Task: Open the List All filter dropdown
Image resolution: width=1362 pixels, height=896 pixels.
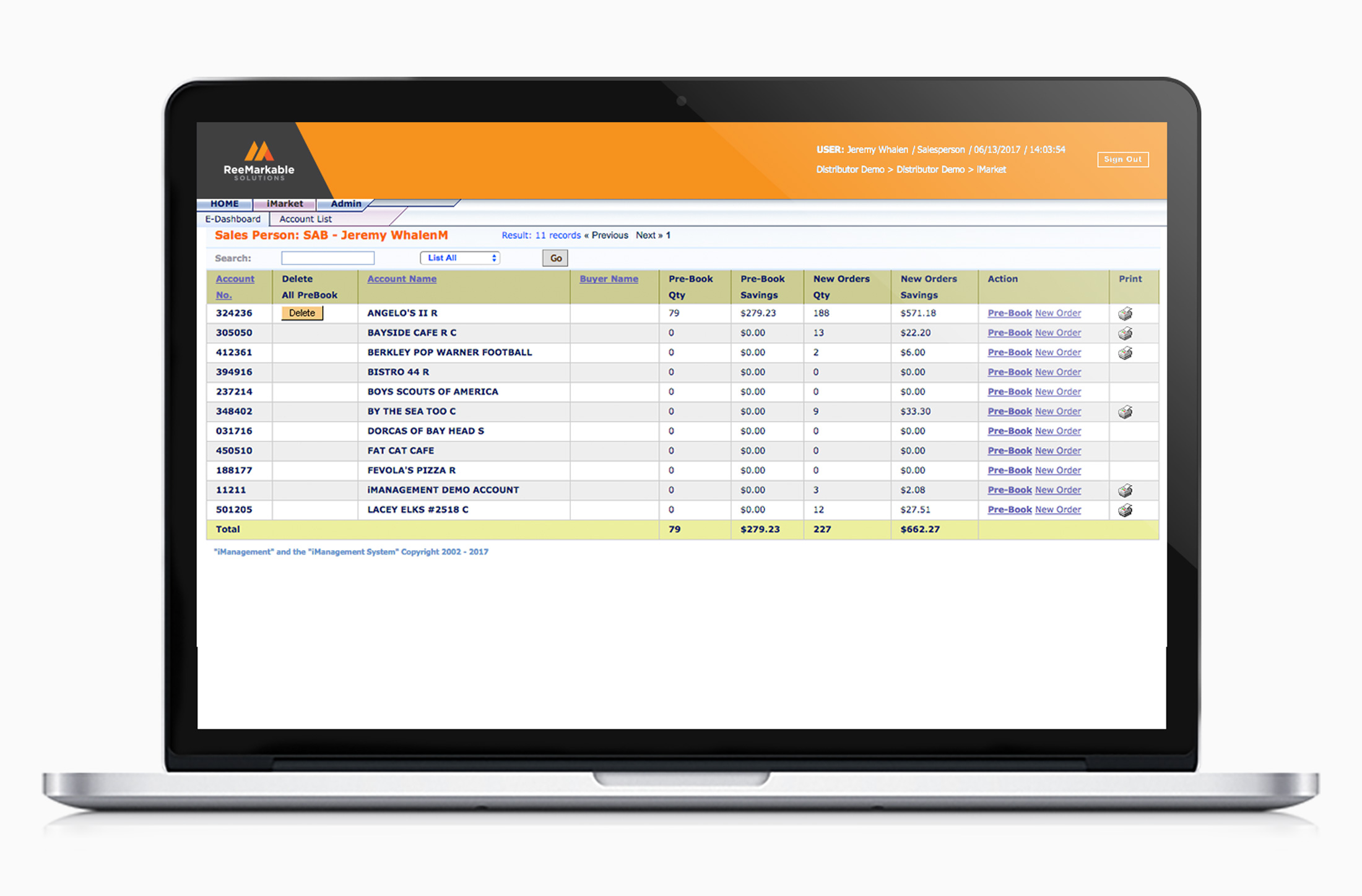Action: point(460,258)
